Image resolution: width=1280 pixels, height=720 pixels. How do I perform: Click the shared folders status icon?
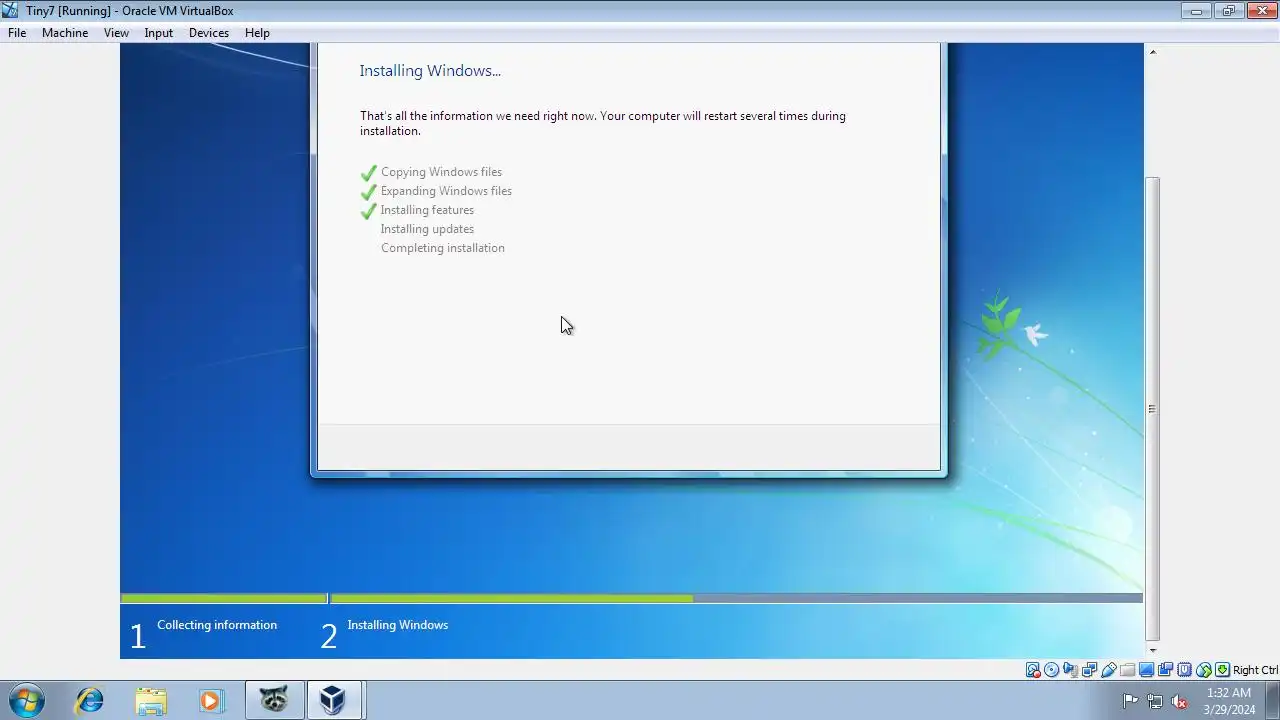click(1128, 670)
